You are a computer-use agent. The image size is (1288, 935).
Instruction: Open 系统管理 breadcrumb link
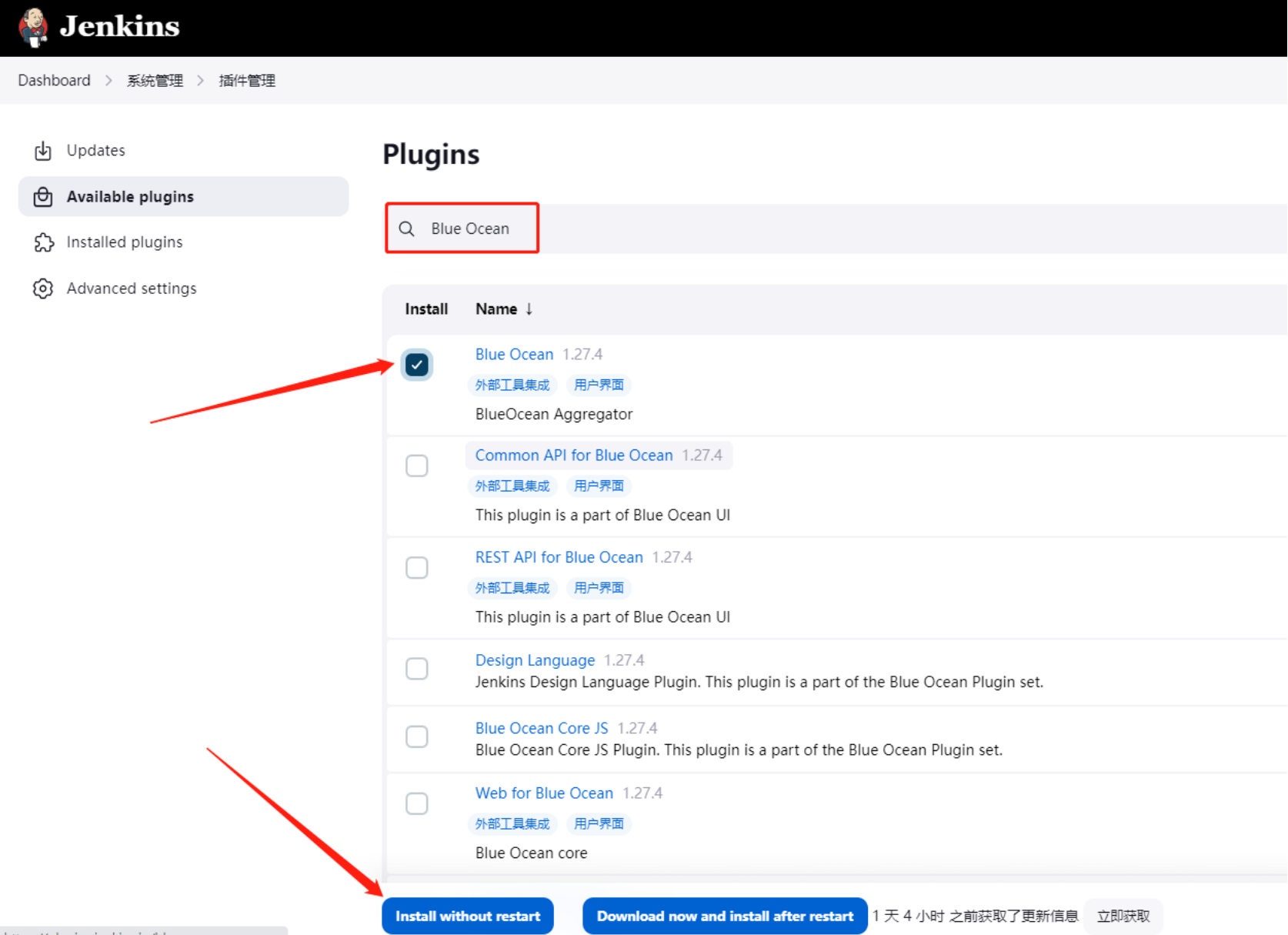point(155,80)
